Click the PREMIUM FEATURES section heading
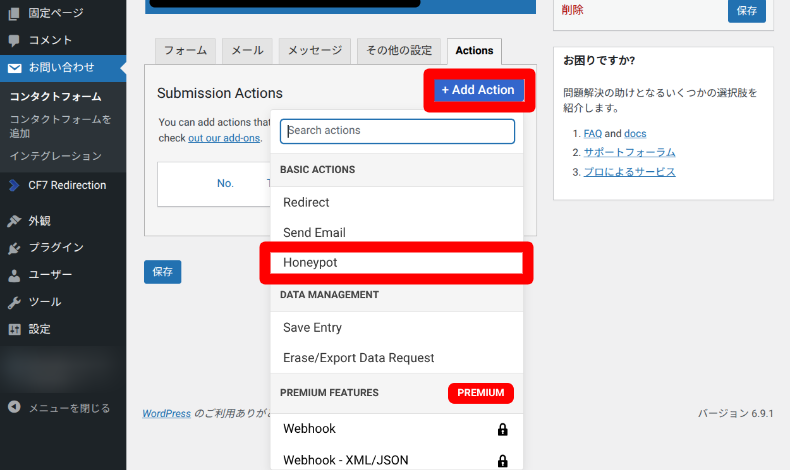Screen dimensions: 790x470 329,393
